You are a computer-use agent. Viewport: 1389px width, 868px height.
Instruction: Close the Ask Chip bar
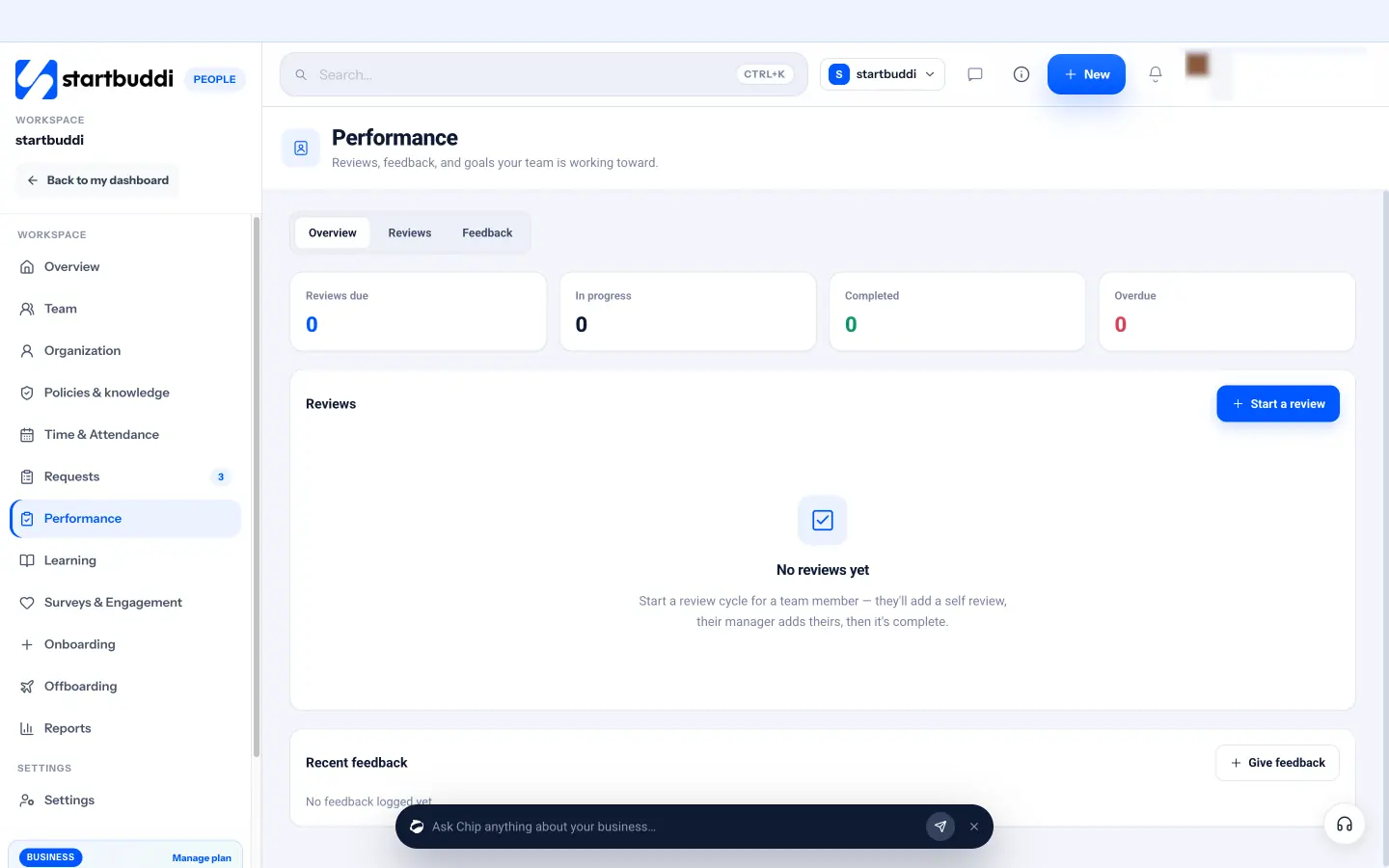974,827
